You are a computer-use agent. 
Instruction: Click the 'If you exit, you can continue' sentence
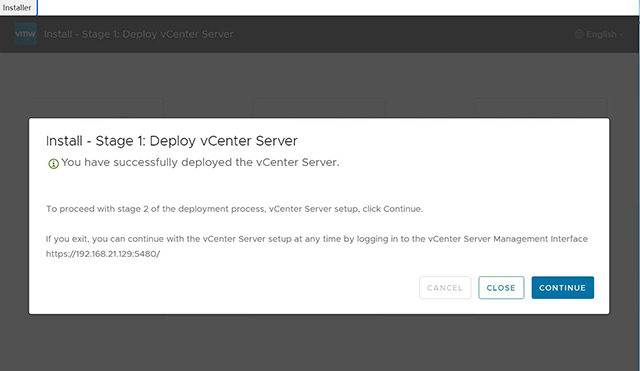(317, 239)
